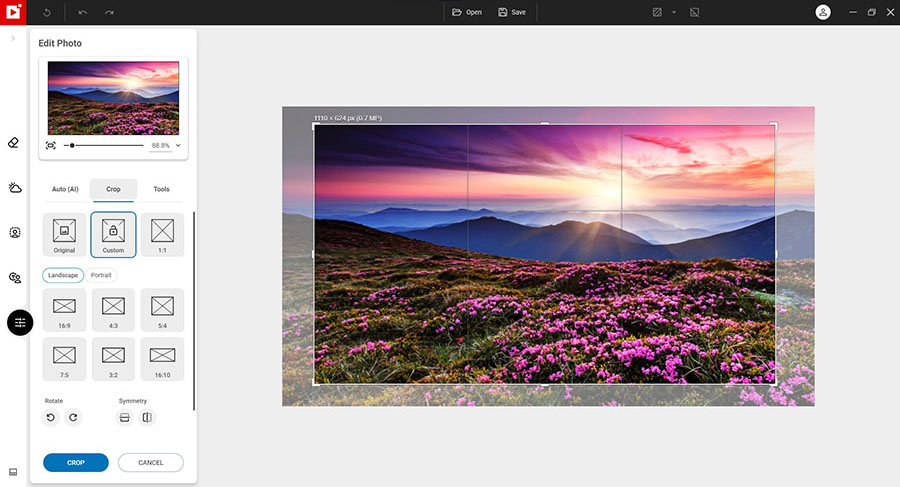Click the rotate right icon
The height and width of the screenshot is (487, 900).
(72, 417)
